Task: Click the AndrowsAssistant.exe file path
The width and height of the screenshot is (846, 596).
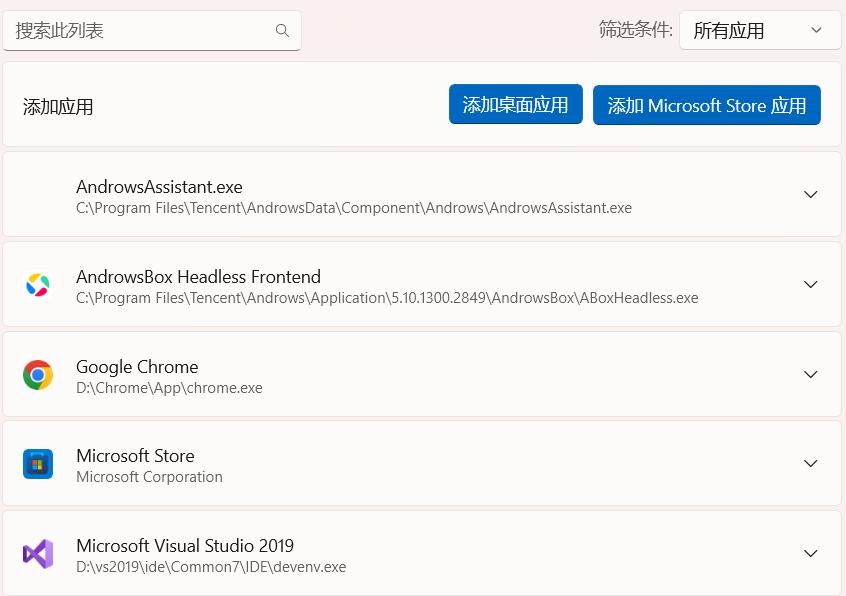Action: pos(354,208)
